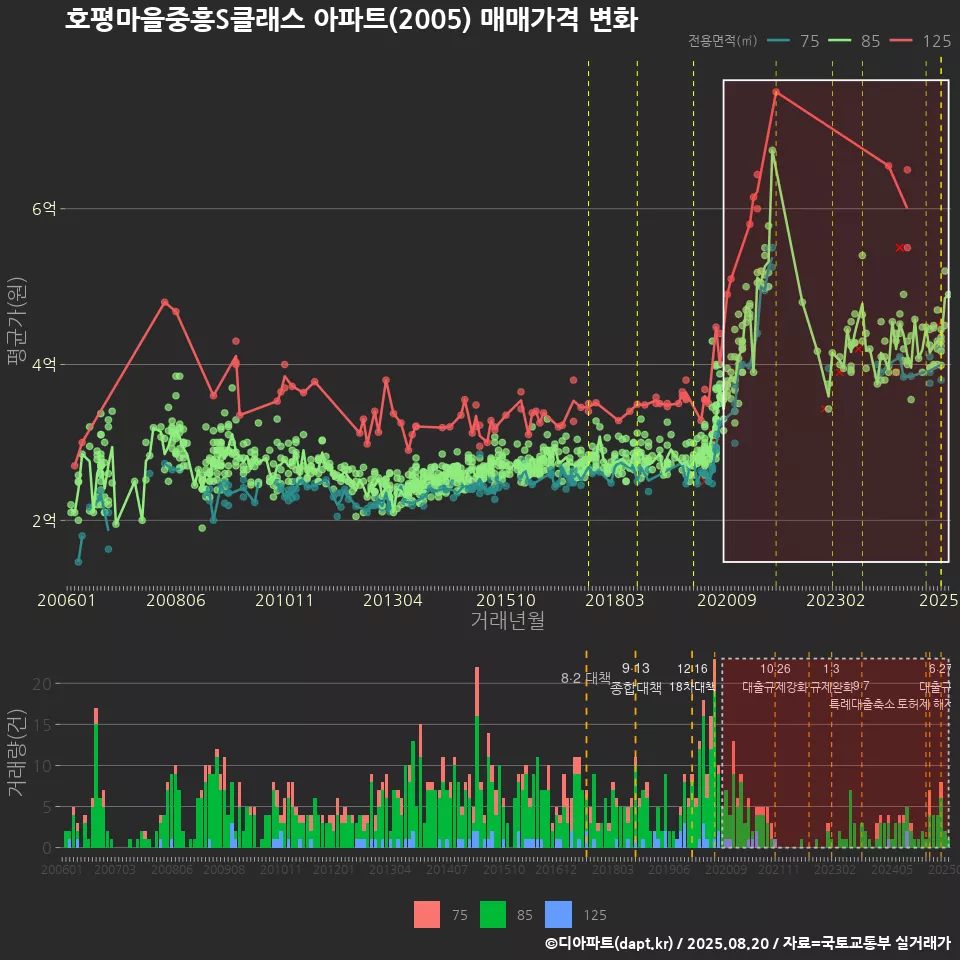Click the 거래년월 axis title

pyautogui.click(x=508, y=620)
